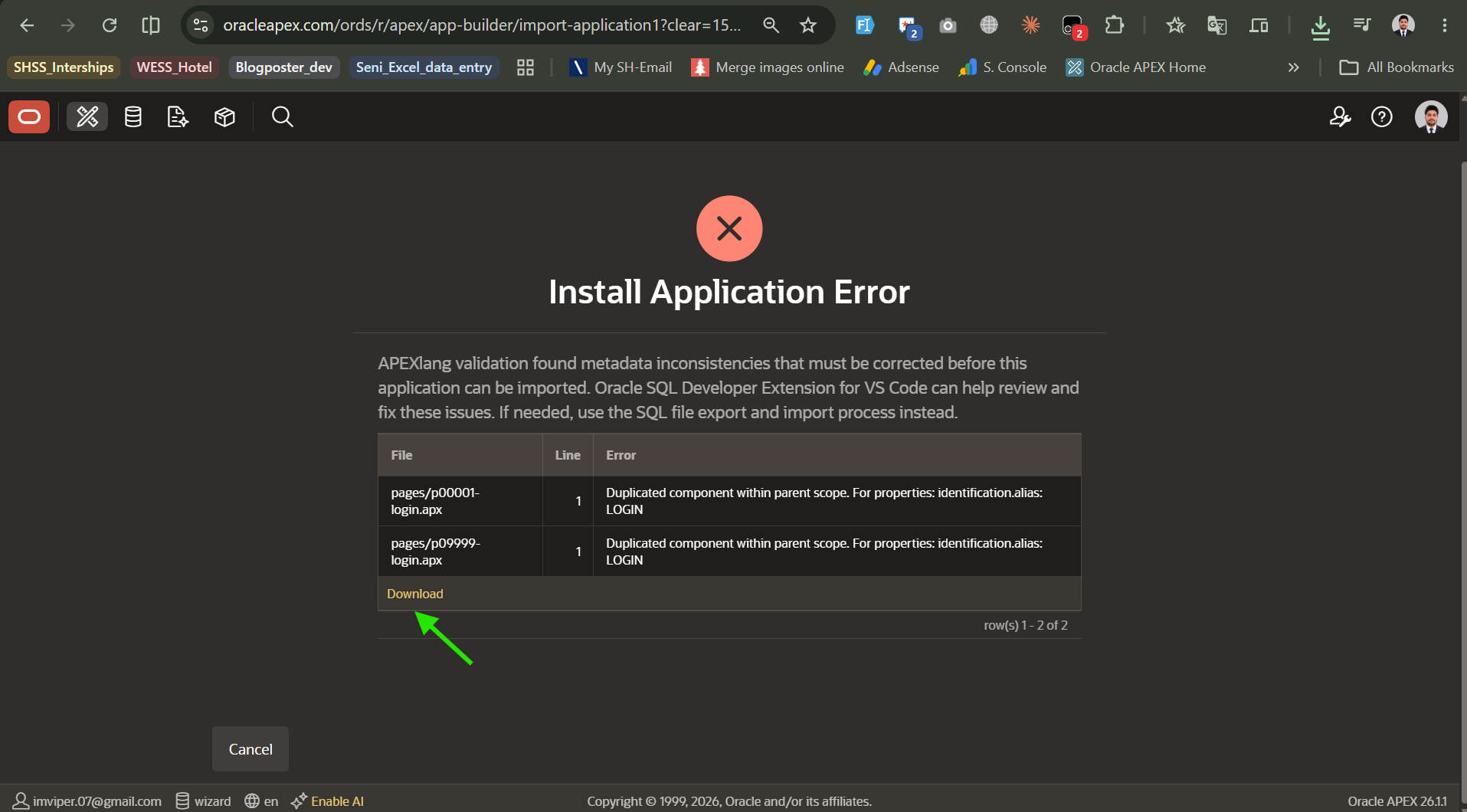Open the My SH-Email bookmark
This screenshot has height=812, width=1467.
[621, 67]
